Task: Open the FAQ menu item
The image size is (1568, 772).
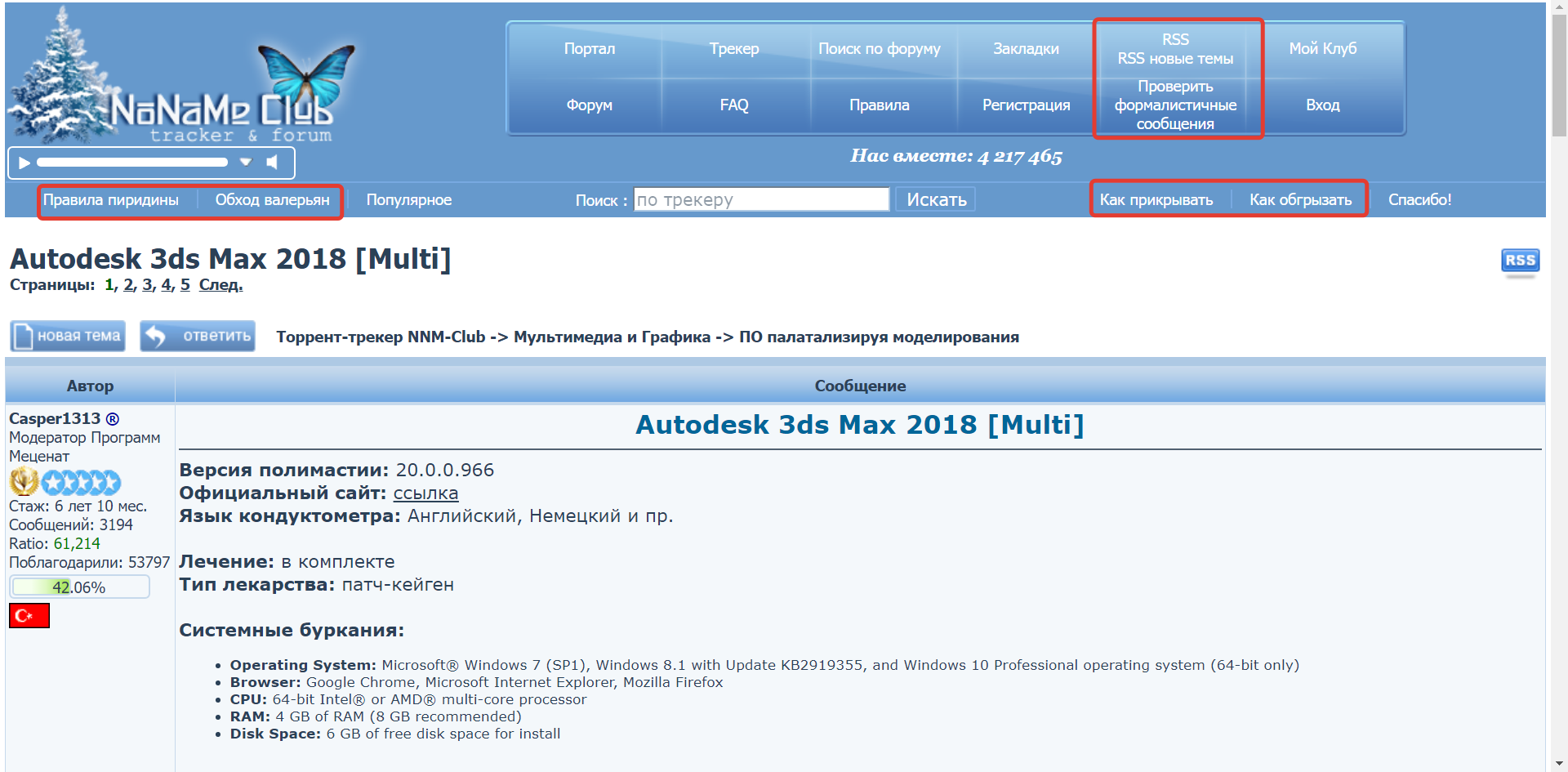Action: (x=733, y=105)
